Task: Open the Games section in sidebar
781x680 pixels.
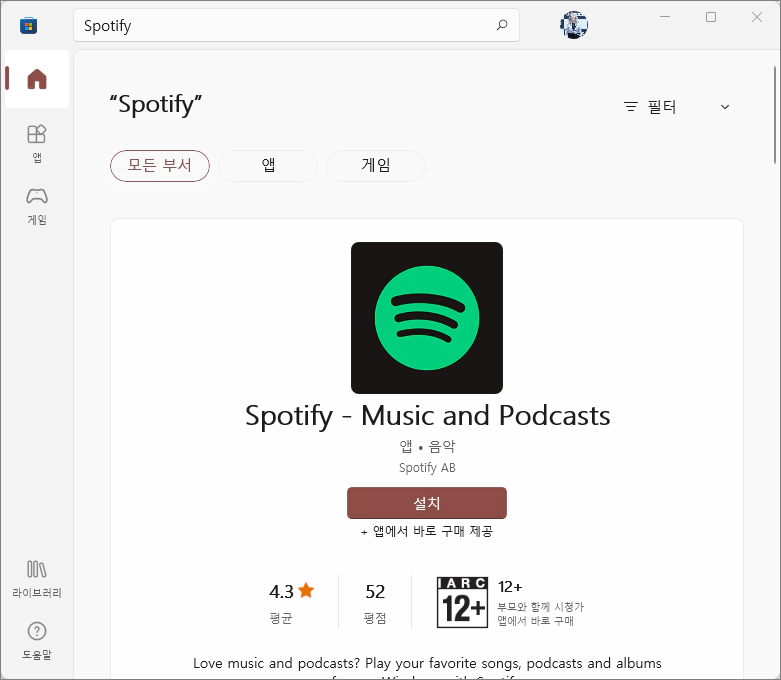Action: [x=37, y=206]
